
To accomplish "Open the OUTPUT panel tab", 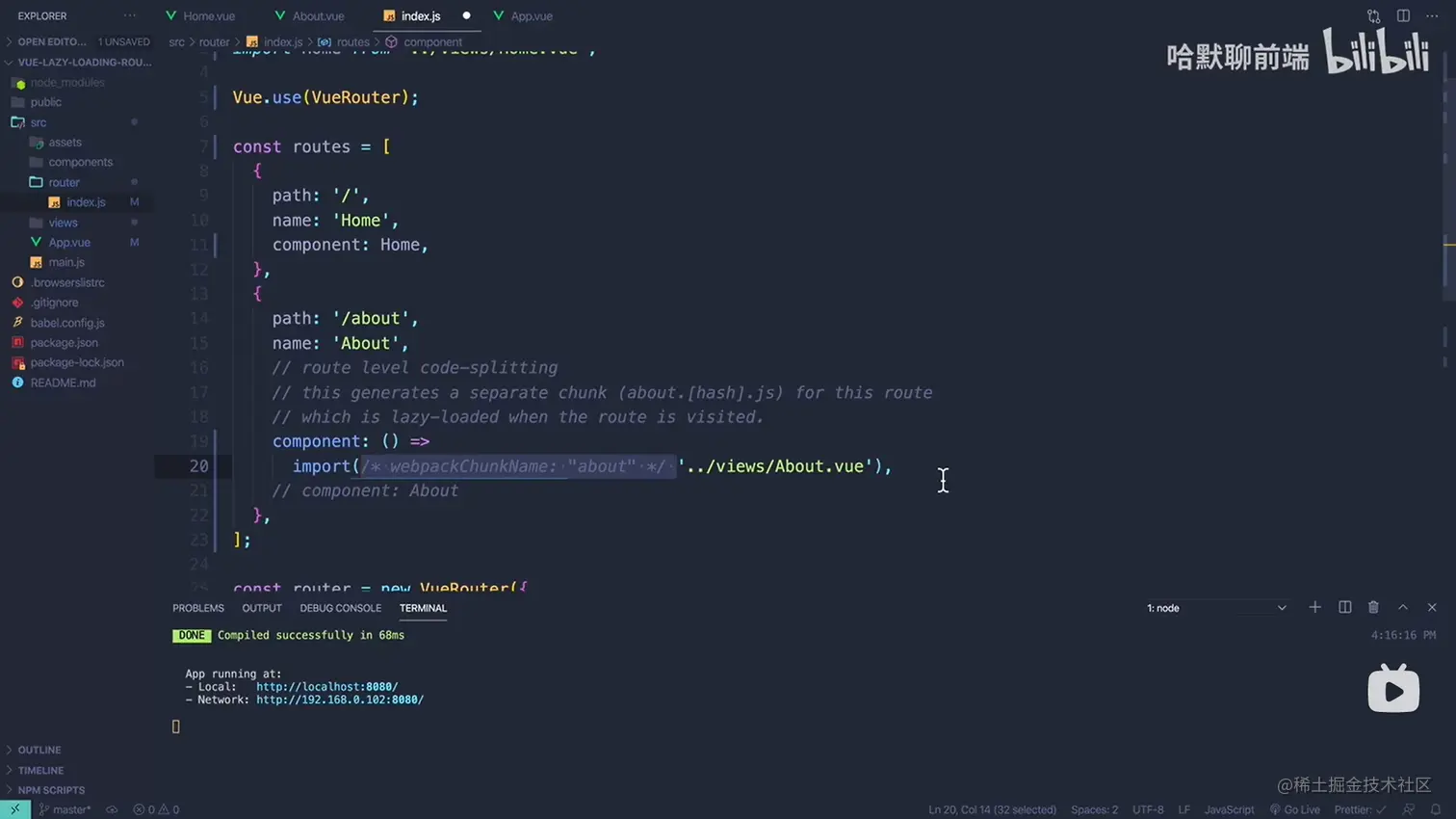I will (262, 608).
